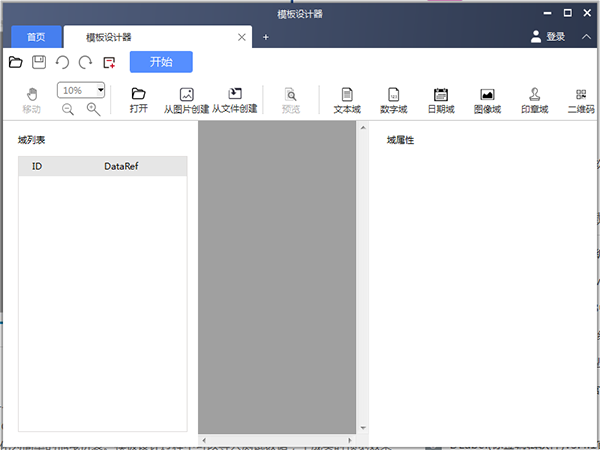This screenshot has height=450, width=600.
Task: Maximize the 模板设计器 window
Action: pos(567,13)
